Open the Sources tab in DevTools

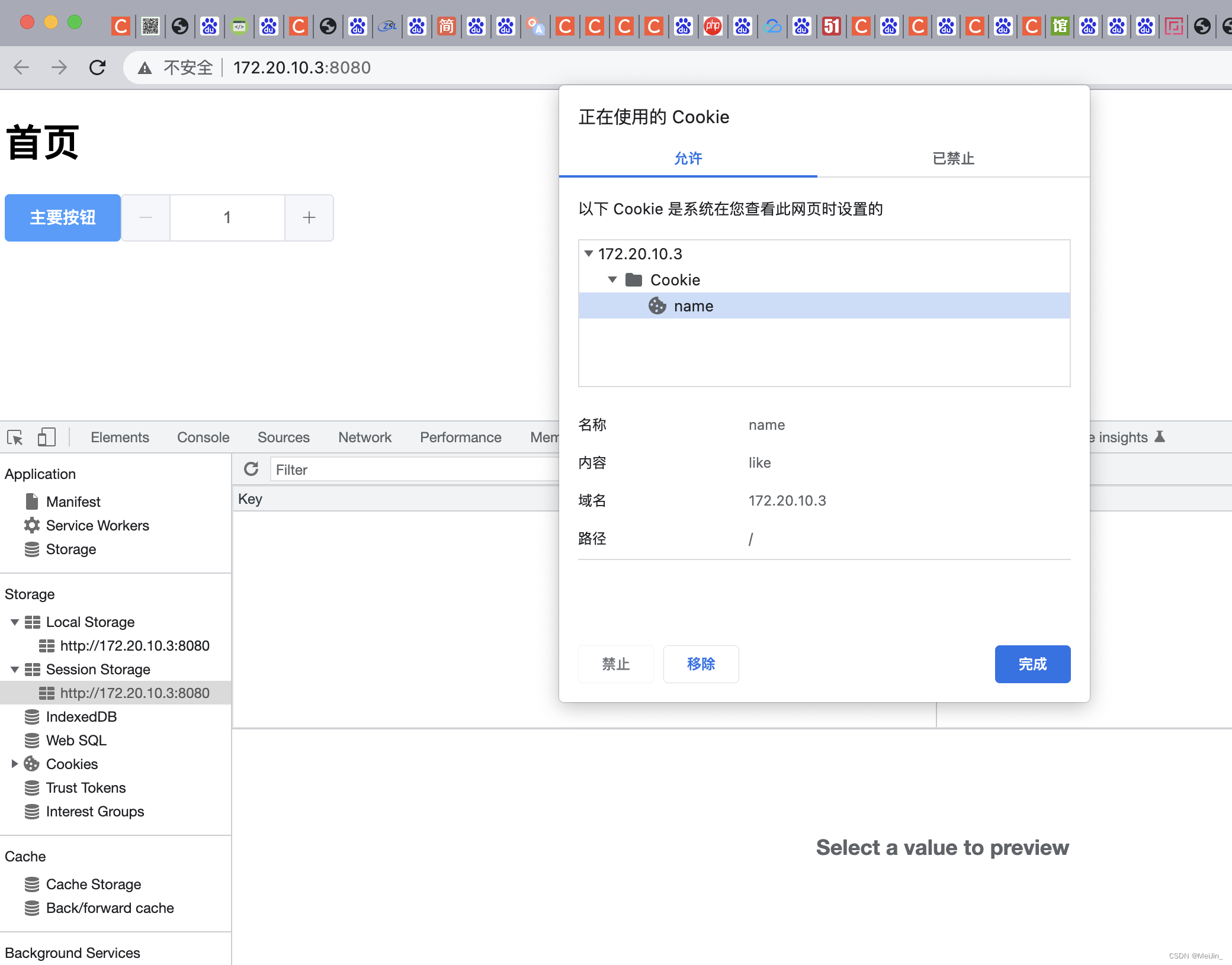pyautogui.click(x=284, y=437)
